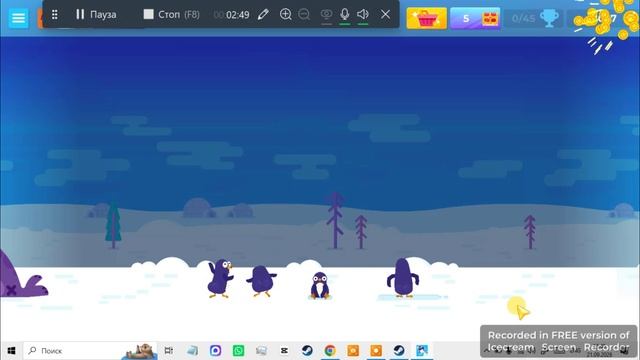Click the penguin with raised wings

coord(220,278)
